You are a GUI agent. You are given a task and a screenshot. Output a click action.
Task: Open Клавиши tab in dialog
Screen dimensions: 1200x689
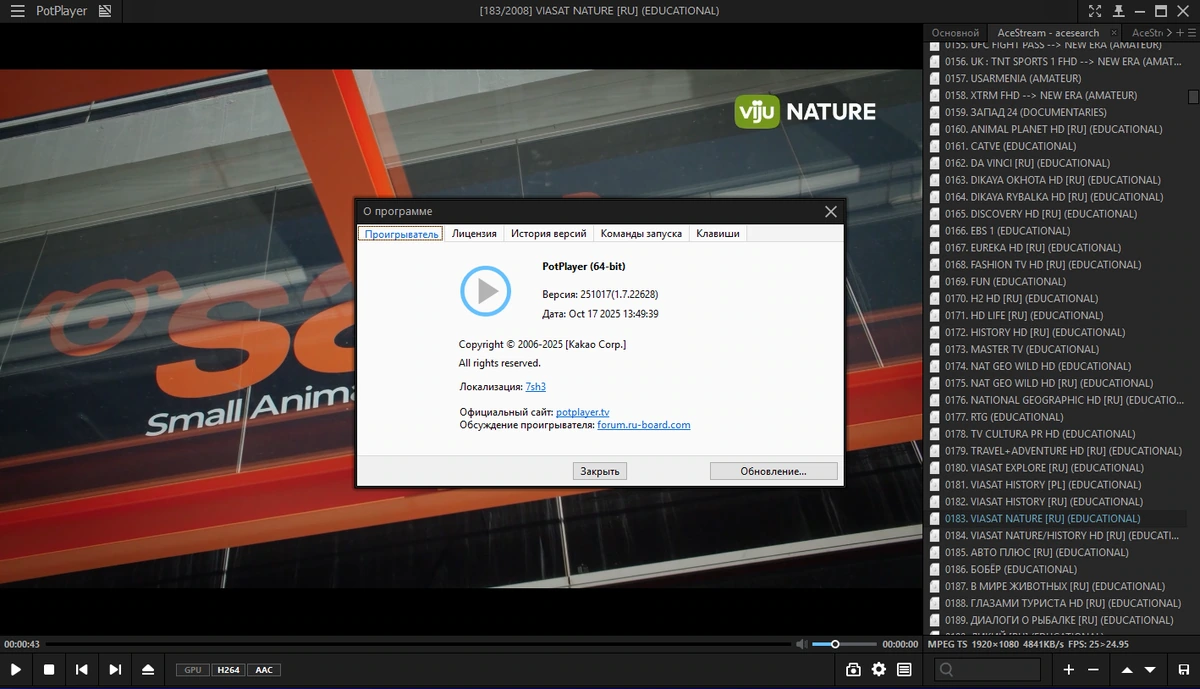[x=718, y=233]
